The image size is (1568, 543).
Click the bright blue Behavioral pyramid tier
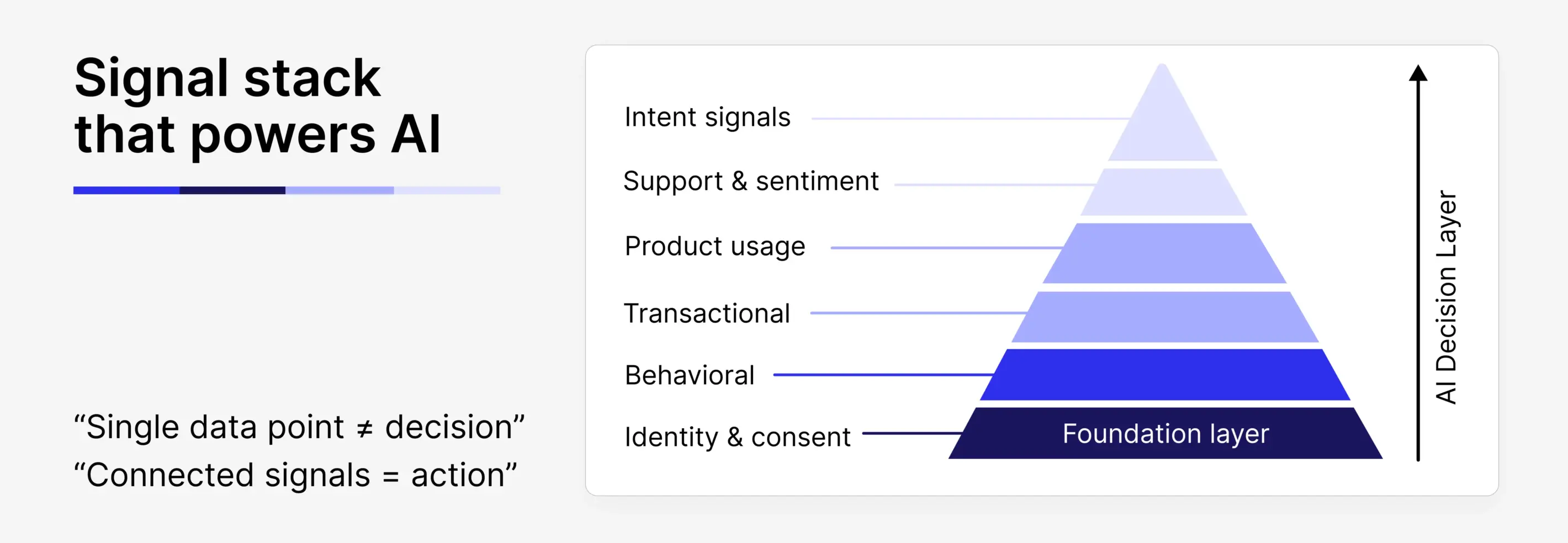(x=1165, y=375)
